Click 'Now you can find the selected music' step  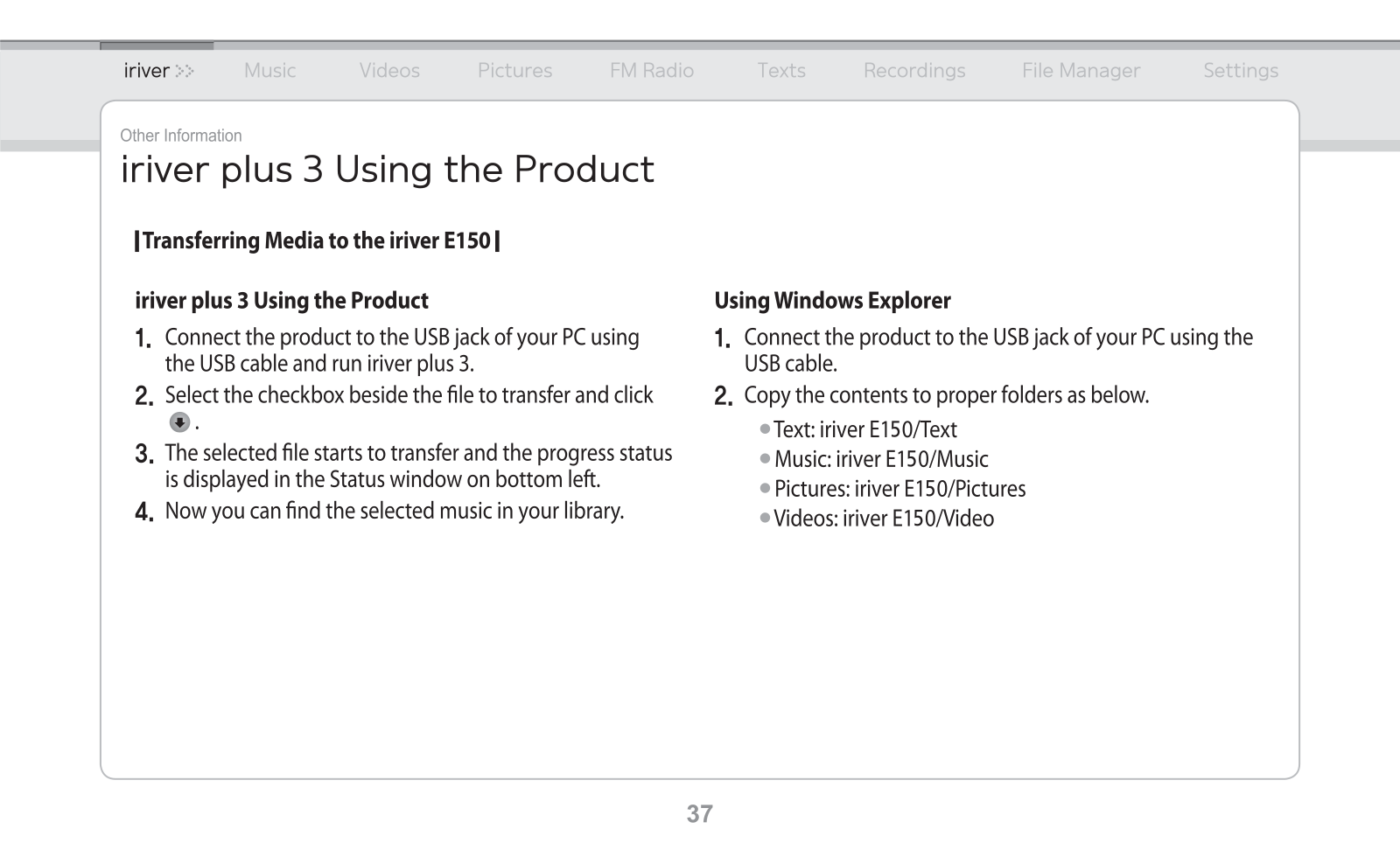[x=394, y=511]
